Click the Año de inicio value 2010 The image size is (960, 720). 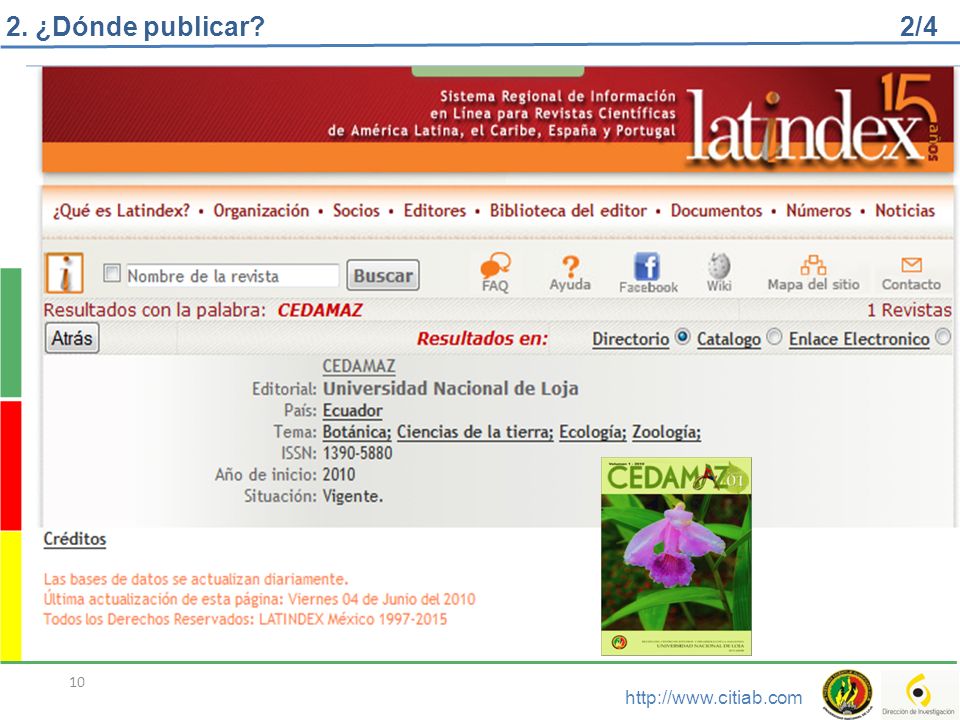click(x=339, y=474)
